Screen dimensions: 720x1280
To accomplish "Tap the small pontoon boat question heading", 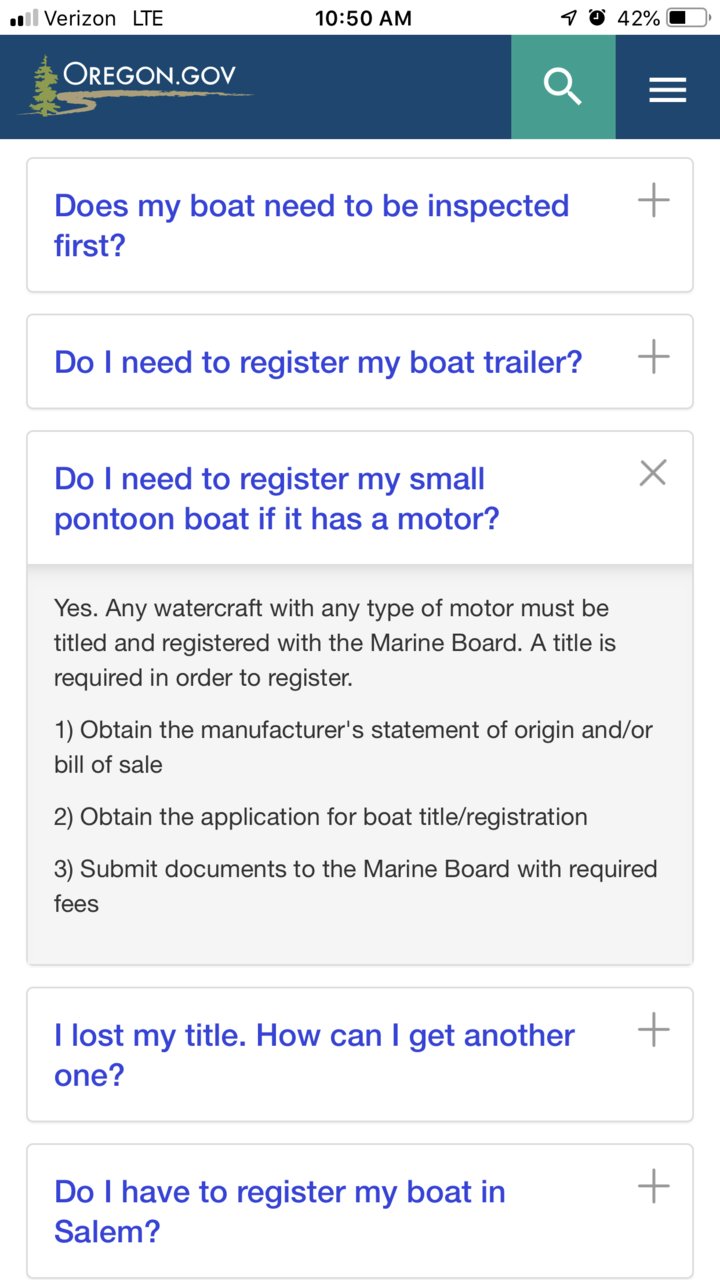I will [x=276, y=499].
